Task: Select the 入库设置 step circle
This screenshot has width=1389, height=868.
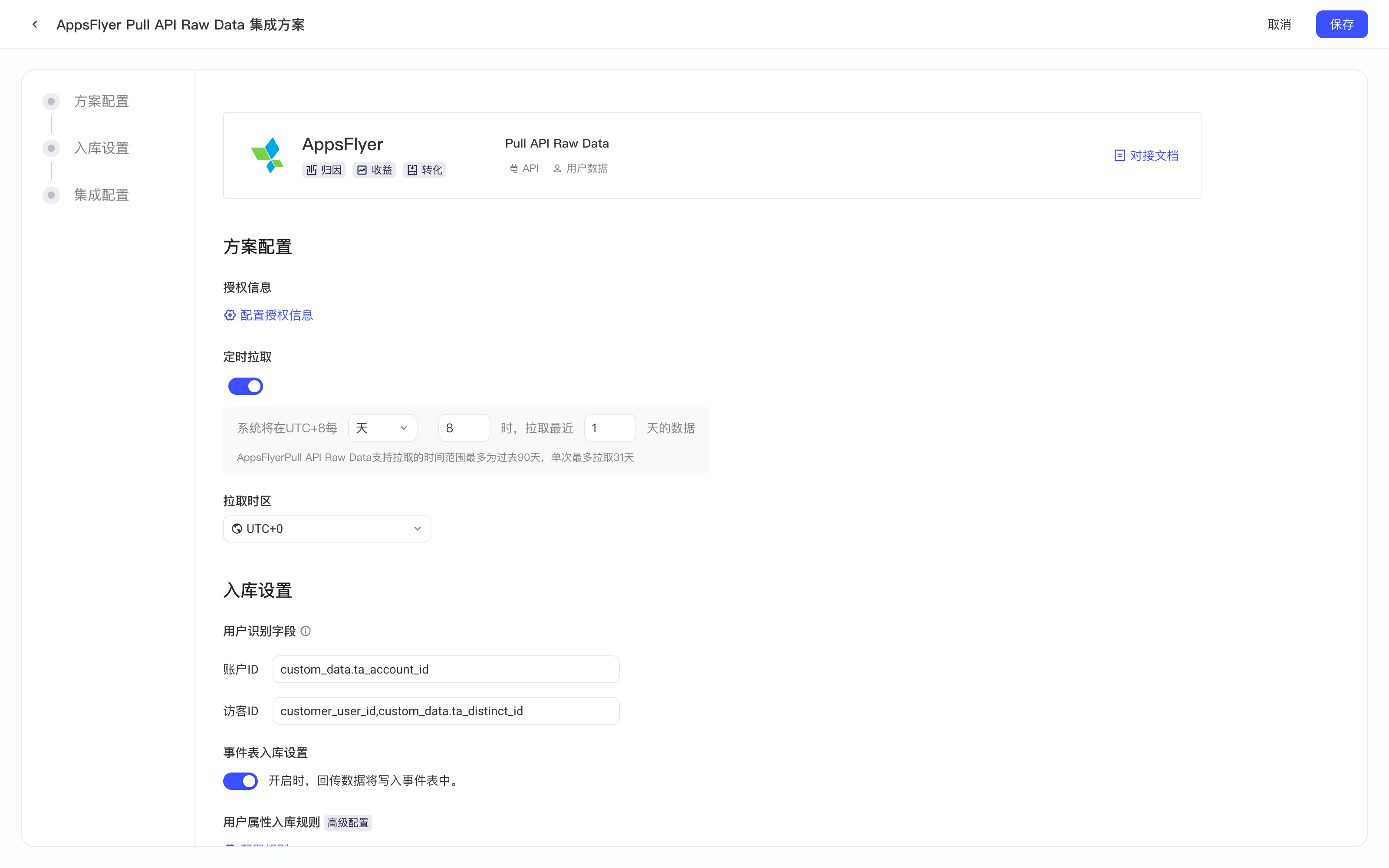Action: pyautogui.click(x=51, y=148)
